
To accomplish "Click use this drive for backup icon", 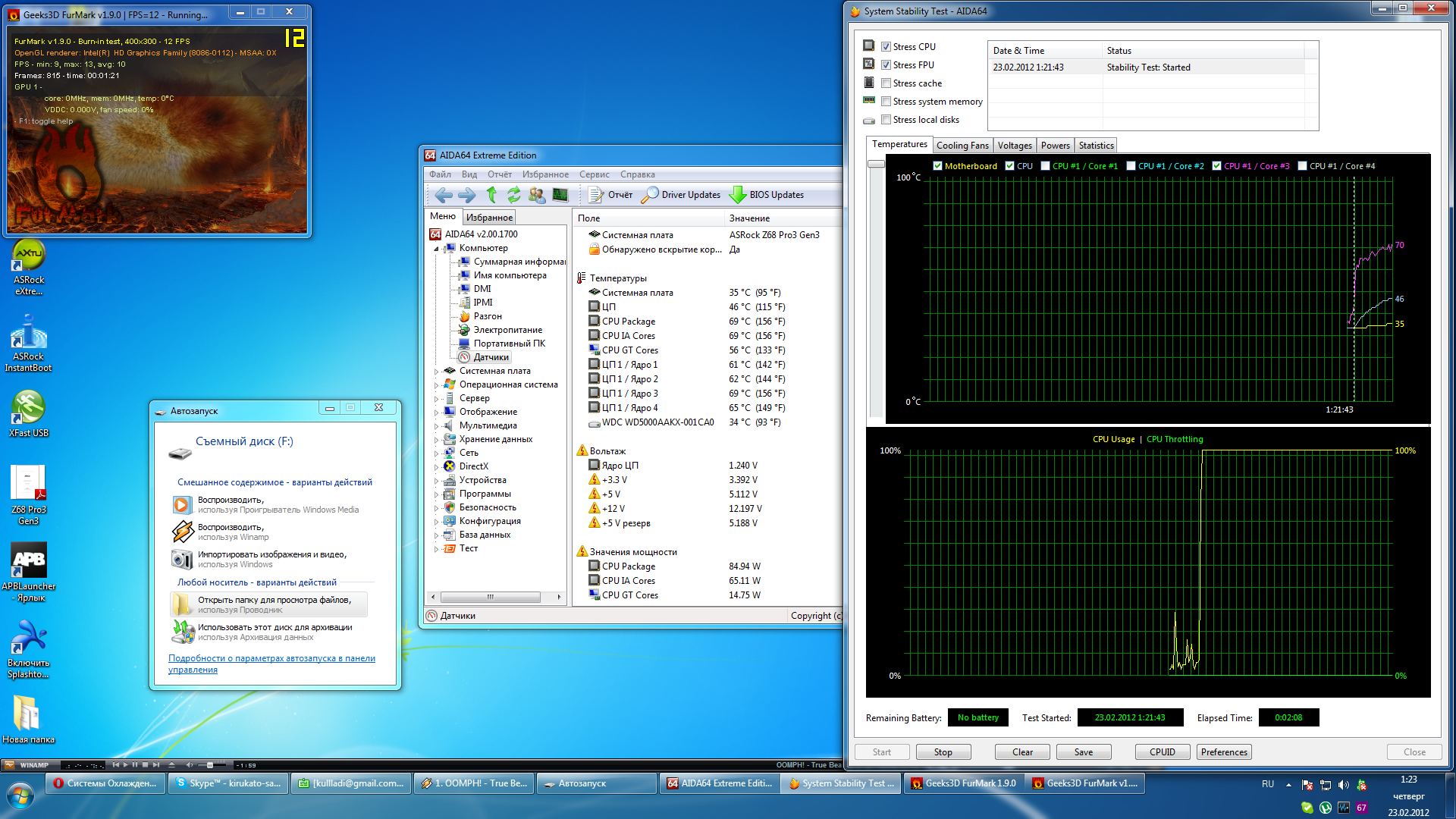I will (x=182, y=632).
